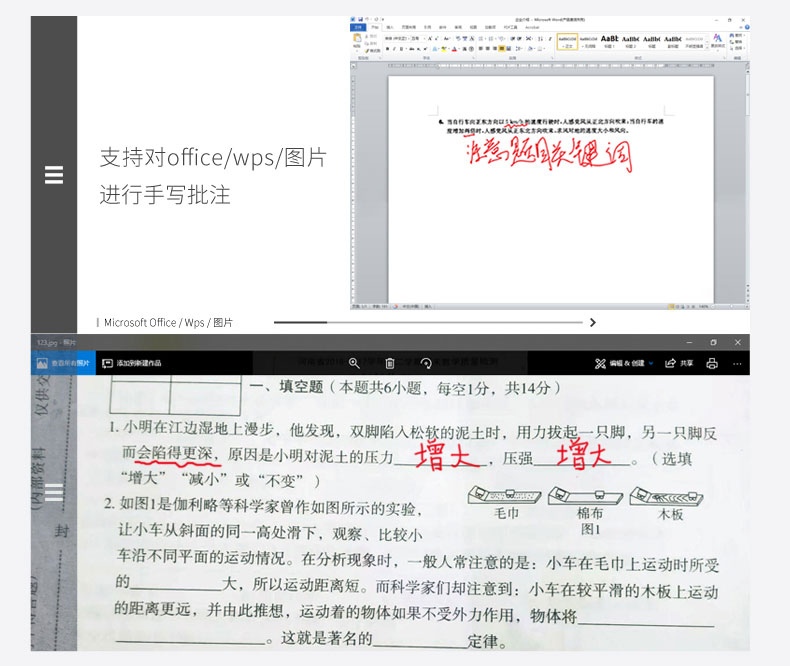Screen dimensions: 790x666
Task: Click the Format Painter button in Word
Action: (x=373, y=51)
